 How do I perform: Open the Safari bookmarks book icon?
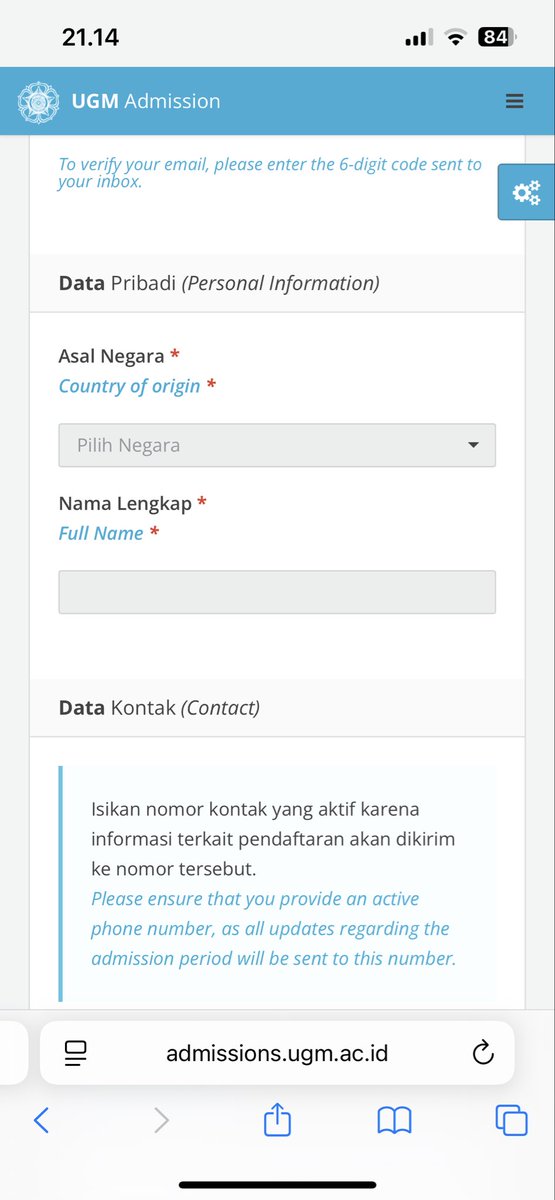pos(394,1121)
